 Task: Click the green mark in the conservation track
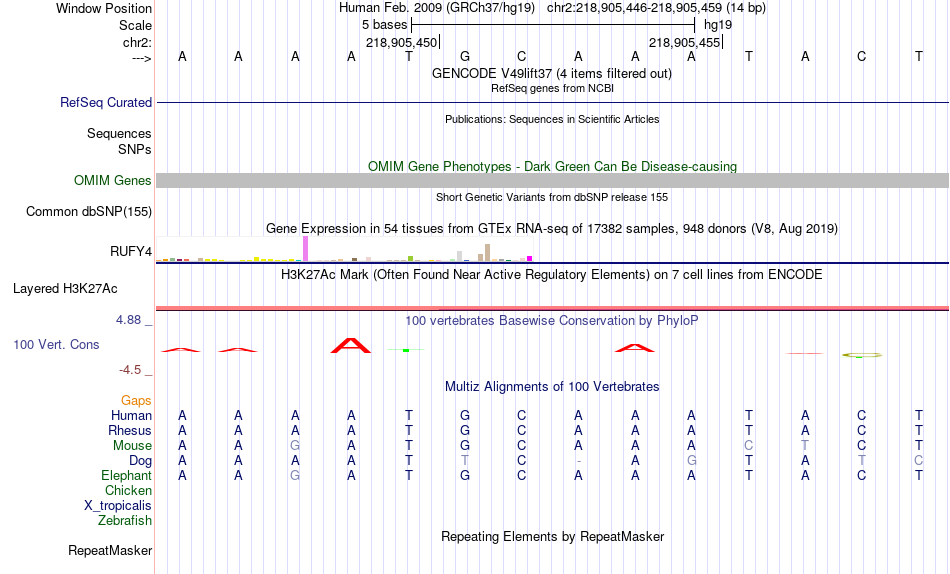406,350
